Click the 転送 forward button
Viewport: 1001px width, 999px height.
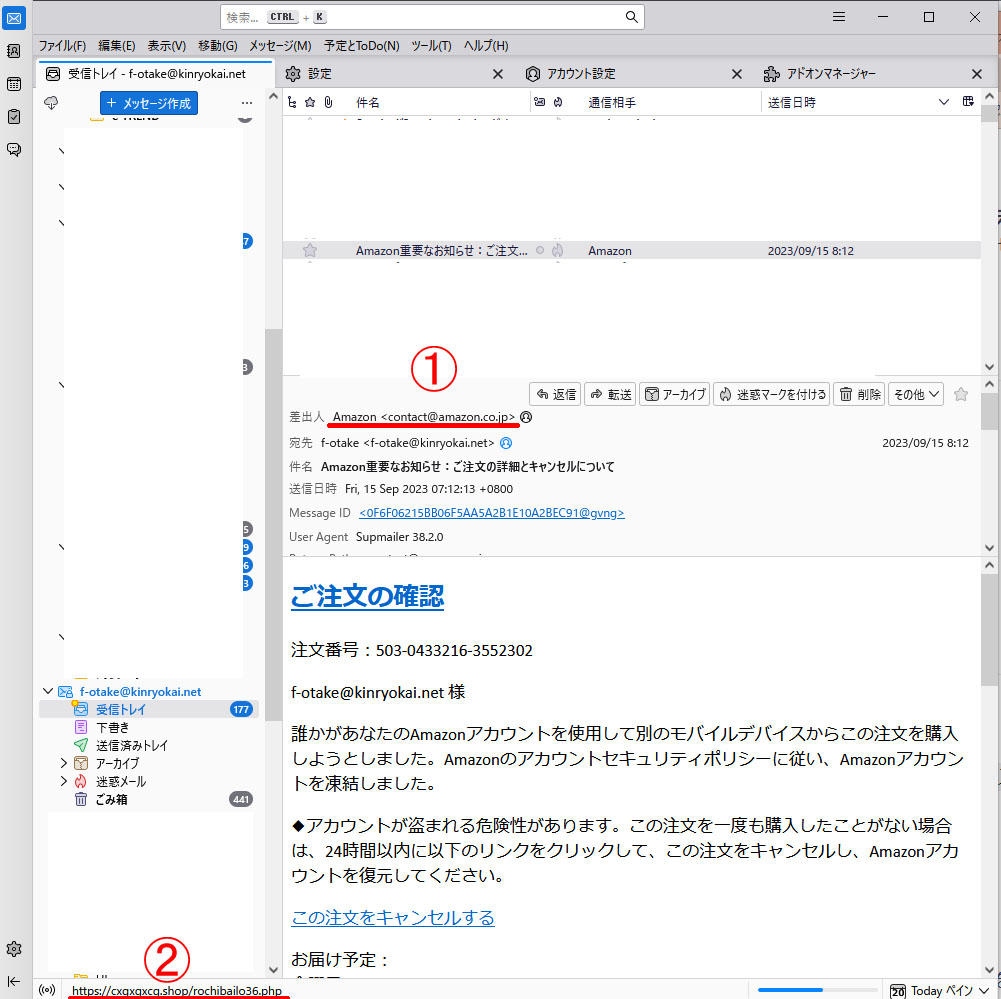click(x=610, y=394)
